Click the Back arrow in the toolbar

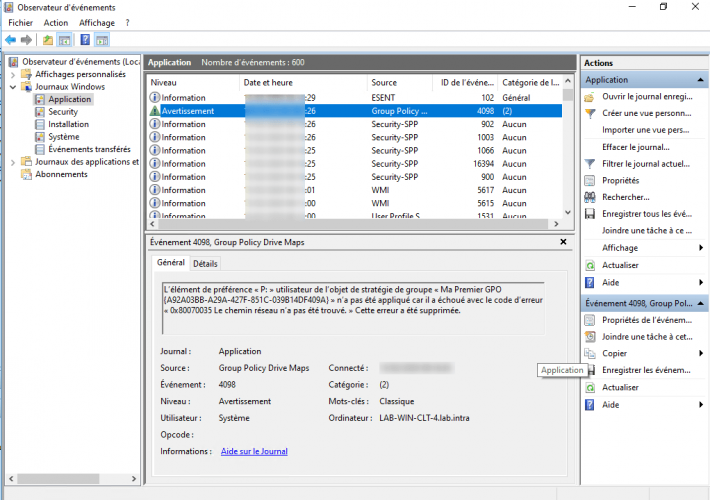(x=10, y=40)
